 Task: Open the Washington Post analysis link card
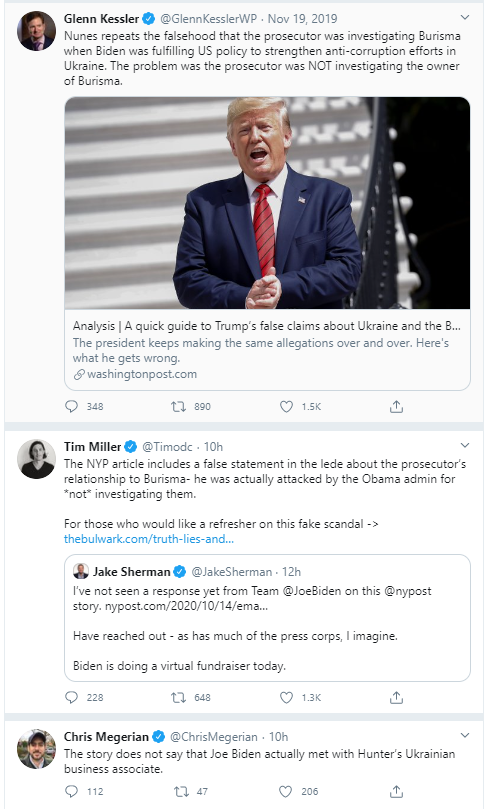pos(267,244)
